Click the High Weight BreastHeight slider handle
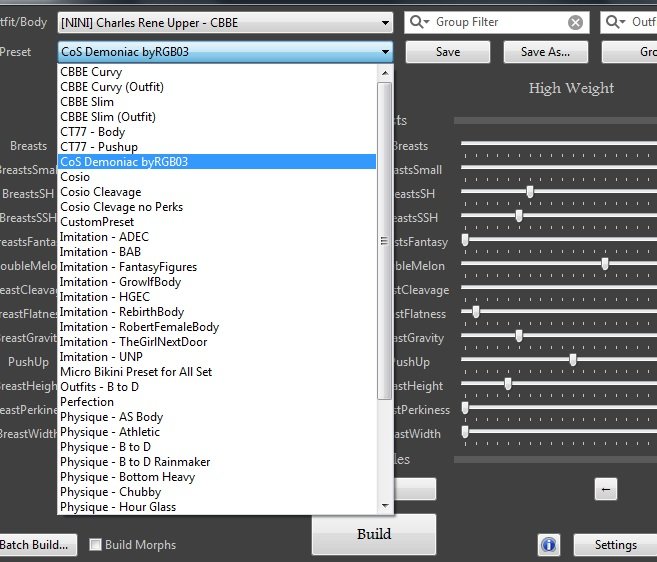The image size is (657, 562). (x=508, y=383)
